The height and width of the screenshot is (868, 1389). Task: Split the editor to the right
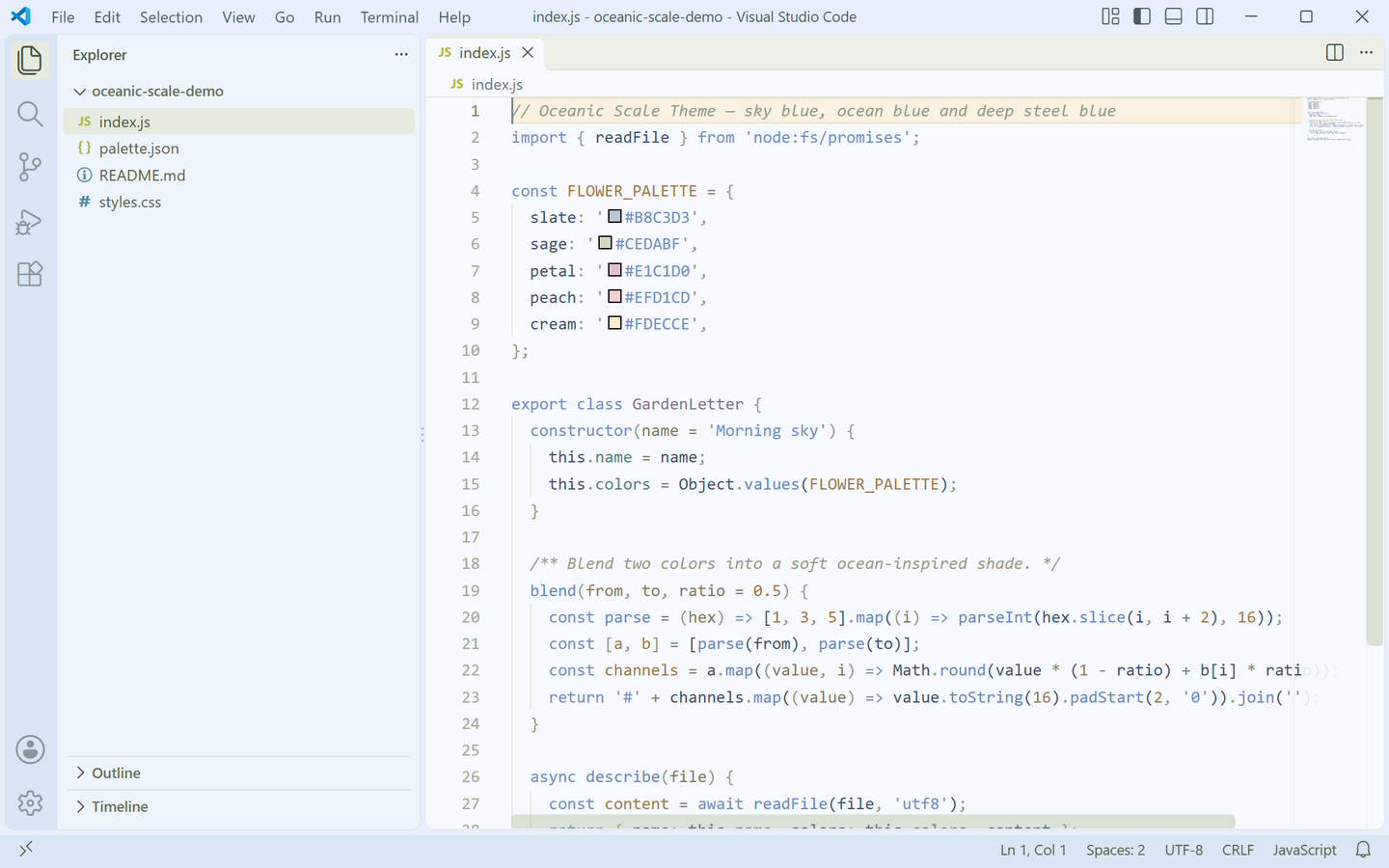point(1335,53)
